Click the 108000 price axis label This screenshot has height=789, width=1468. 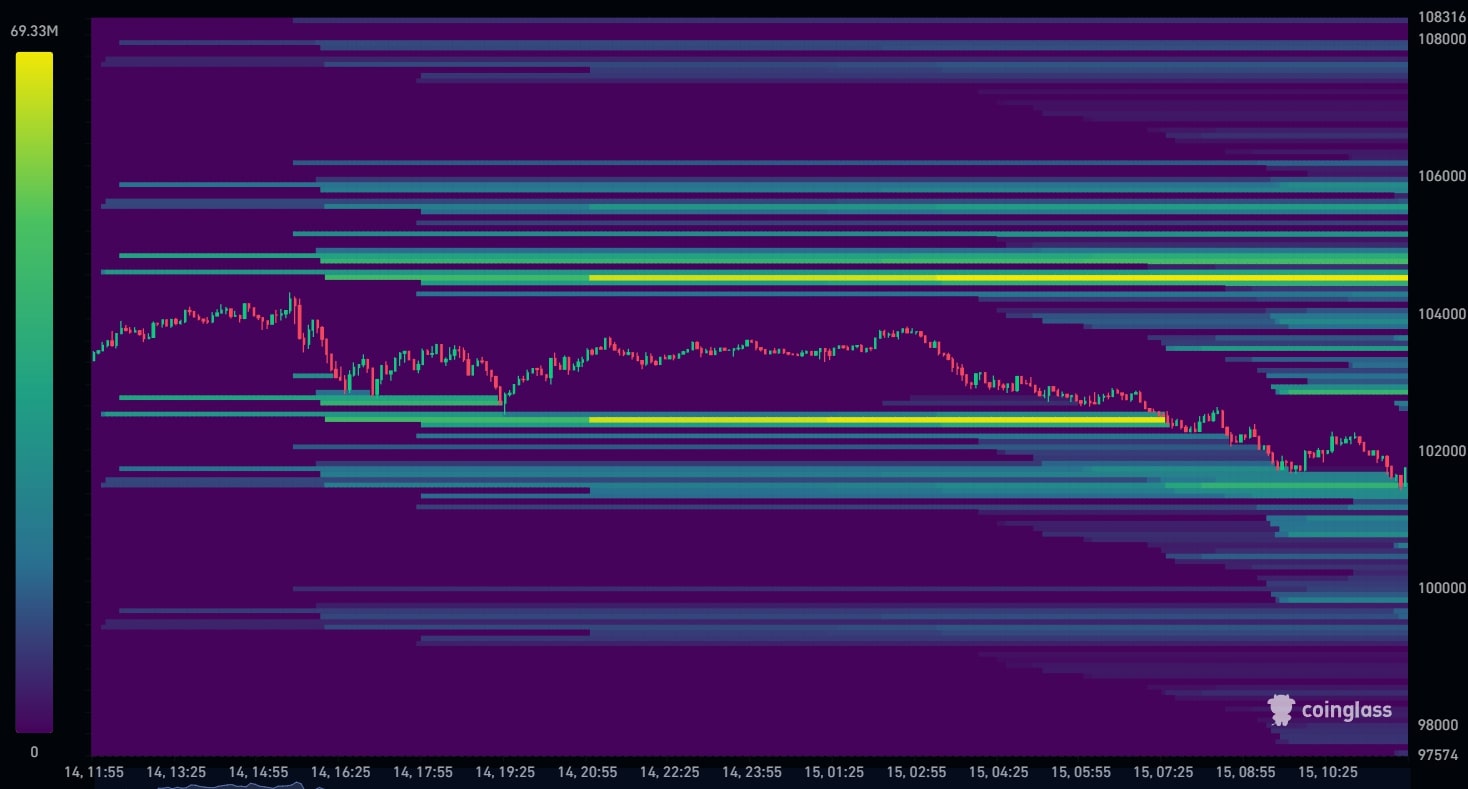coord(1442,38)
